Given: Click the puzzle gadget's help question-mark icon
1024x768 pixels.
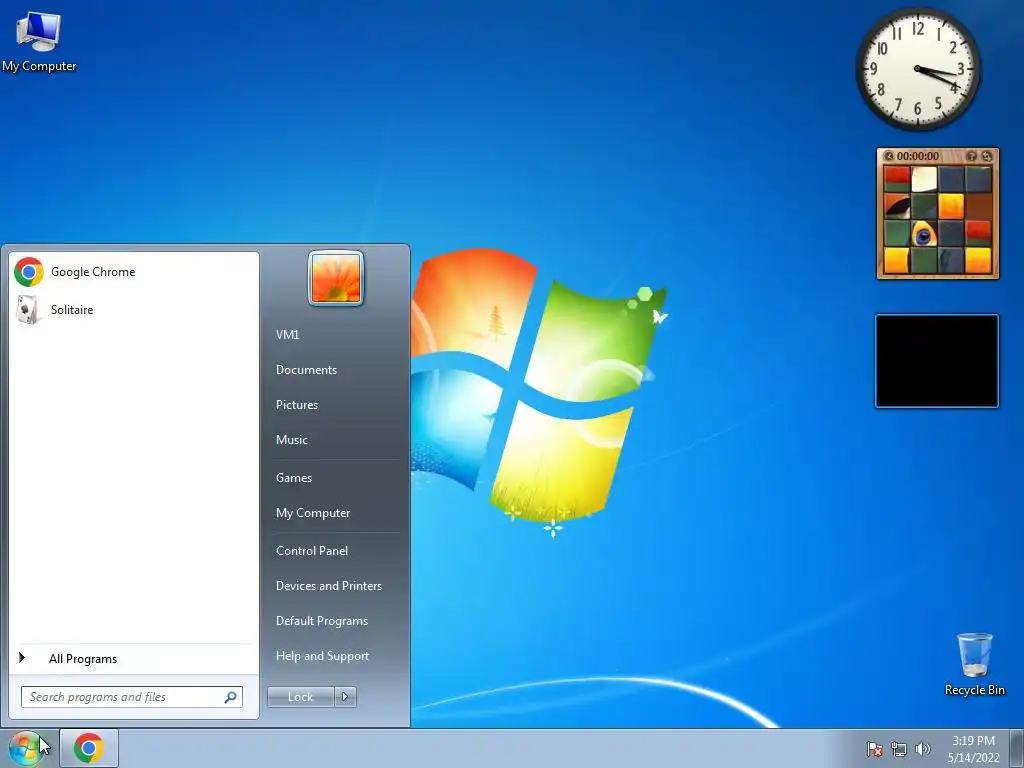Looking at the screenshot, I should click(972, 156).
